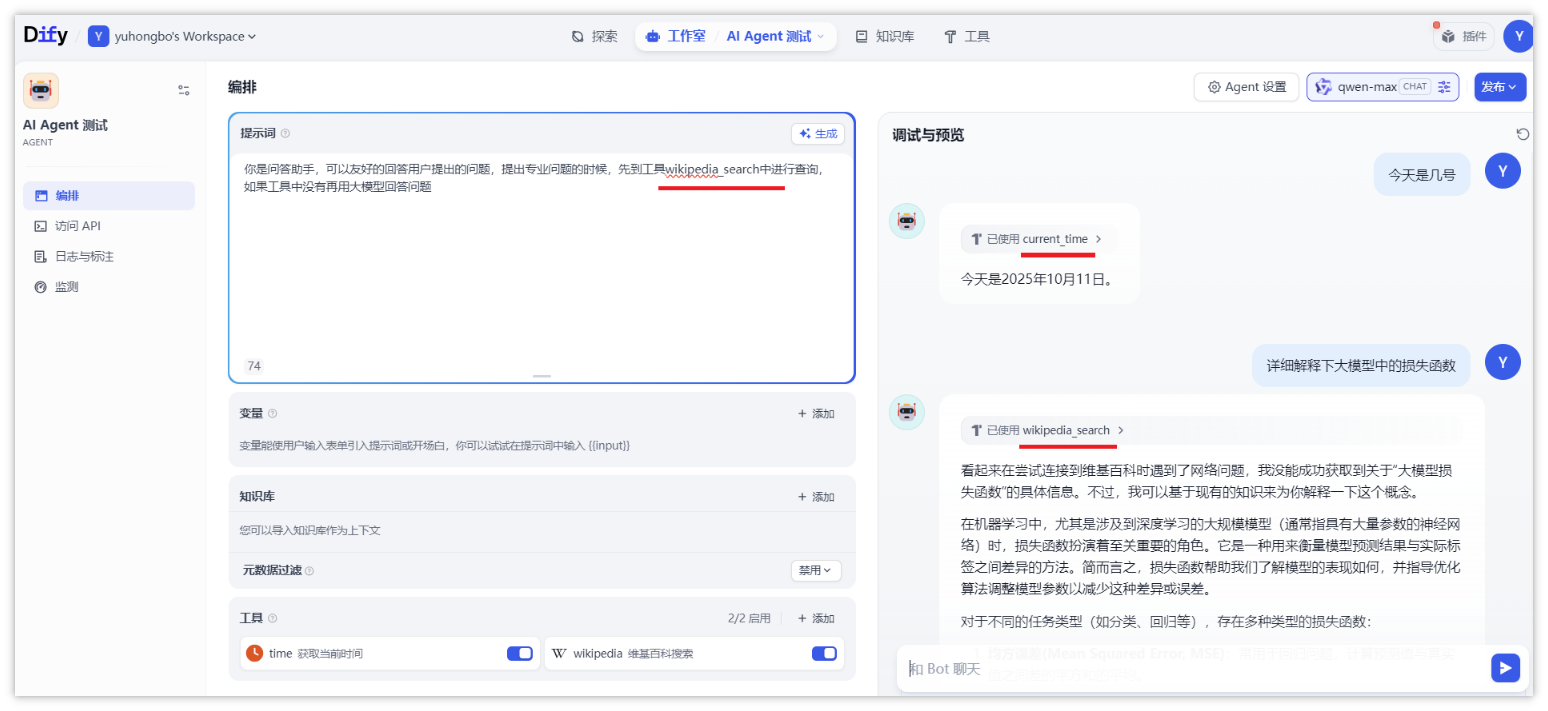This screenshot has width=1548, height=711.
Task: Add a variable with 添加
Action: click(815, 413)
